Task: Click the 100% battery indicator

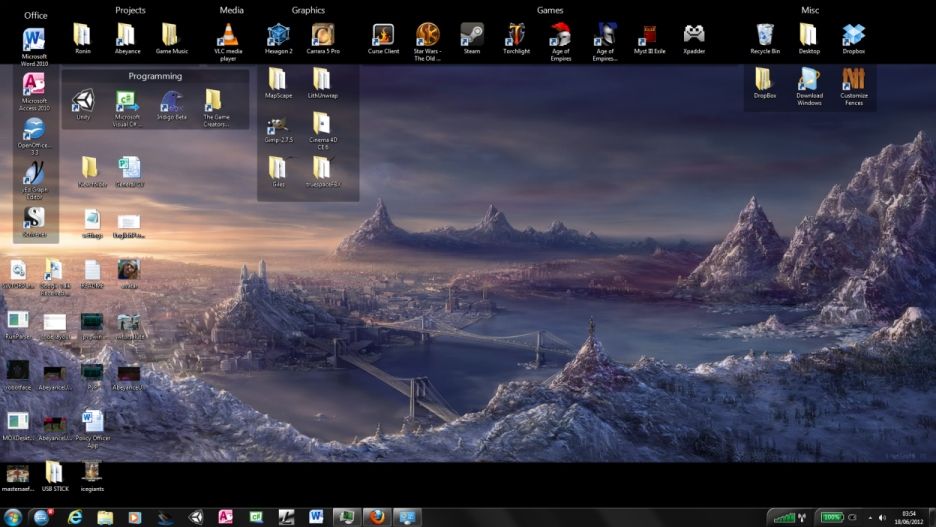Action: click(x=831, y=517)
